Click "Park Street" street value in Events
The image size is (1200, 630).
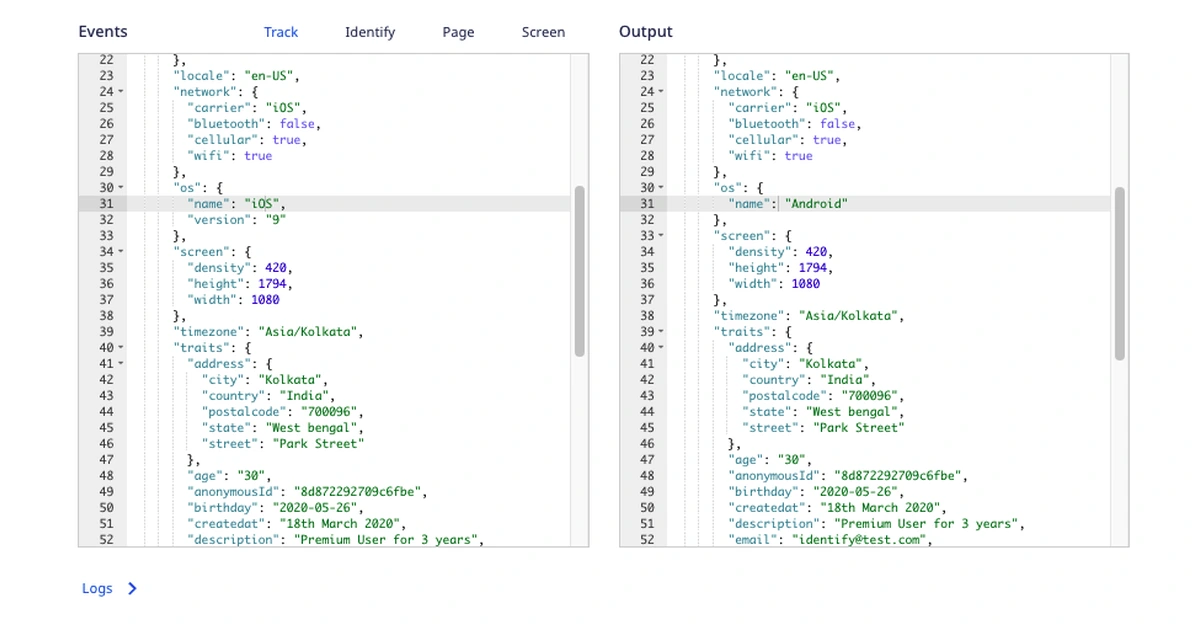pyautogui.click(x=318, y=444)
